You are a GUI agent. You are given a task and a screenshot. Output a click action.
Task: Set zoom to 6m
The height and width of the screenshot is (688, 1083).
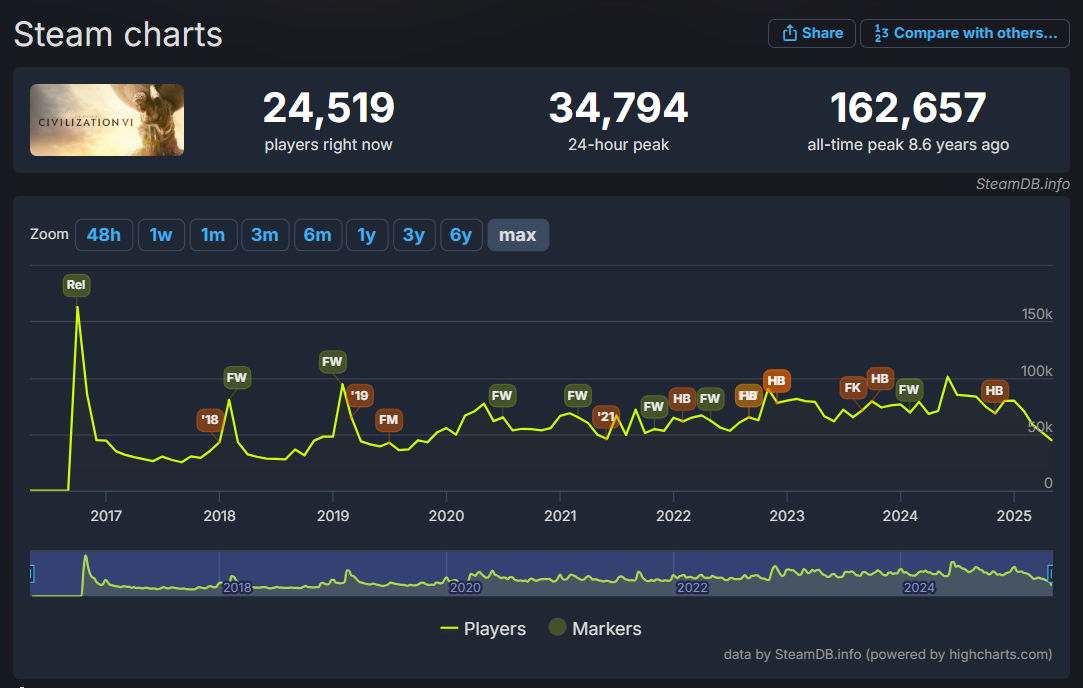pos(318,235)
